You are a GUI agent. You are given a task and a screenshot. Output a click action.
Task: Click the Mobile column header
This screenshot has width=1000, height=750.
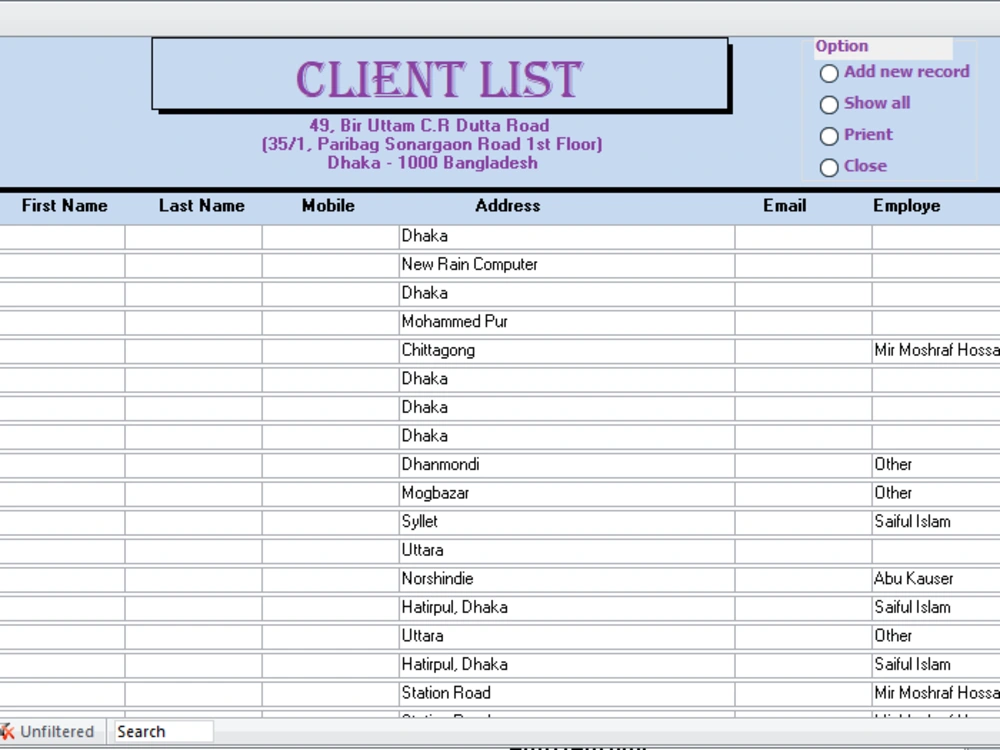tap(328, 205)
